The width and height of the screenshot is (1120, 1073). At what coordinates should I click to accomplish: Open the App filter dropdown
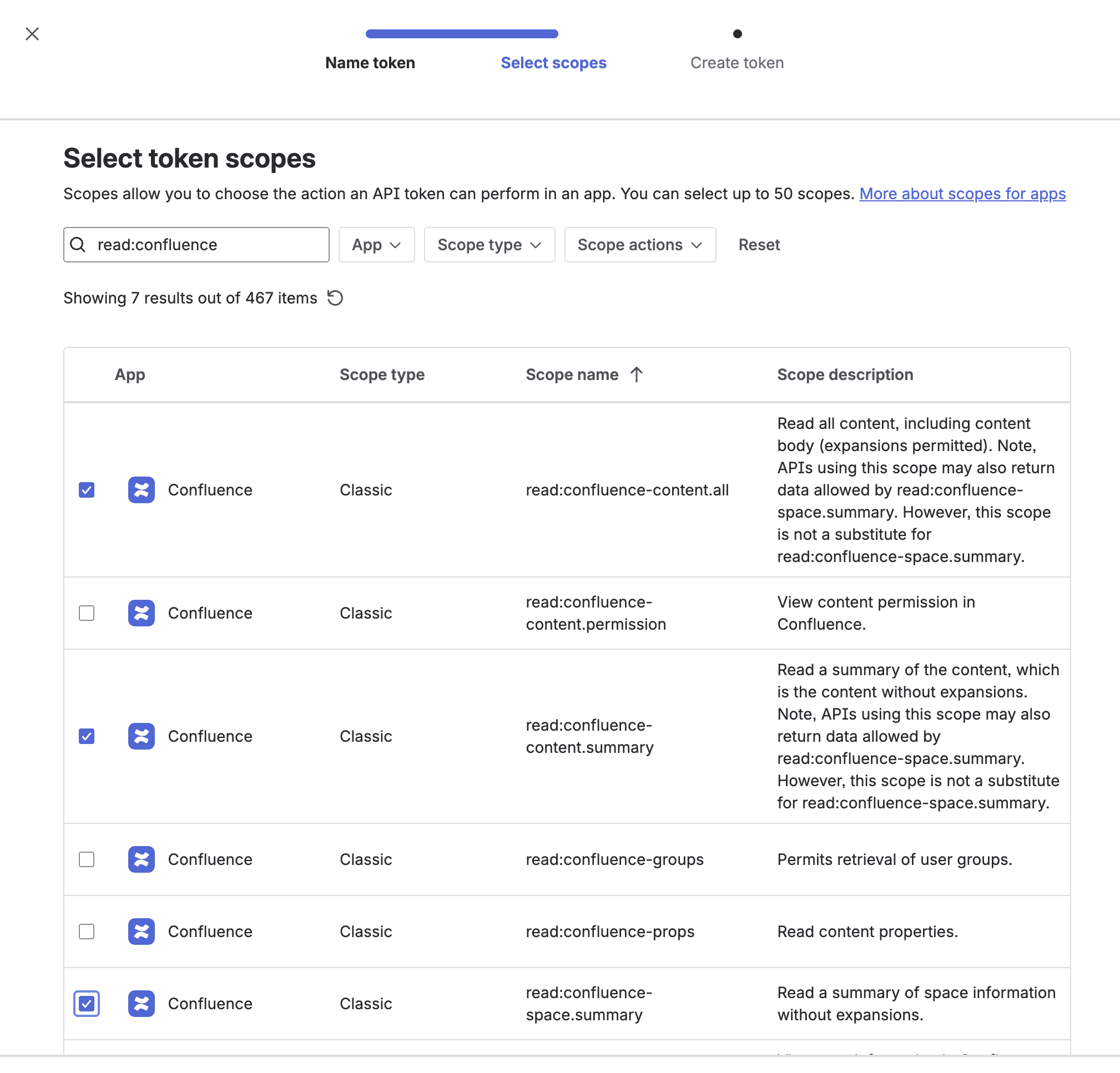[376, 245]
